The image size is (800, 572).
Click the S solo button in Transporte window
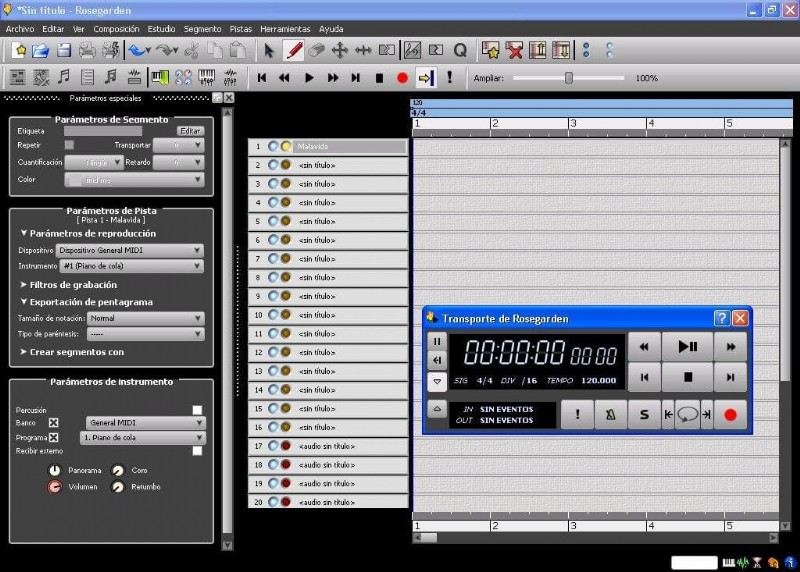(x=644, y=414)
